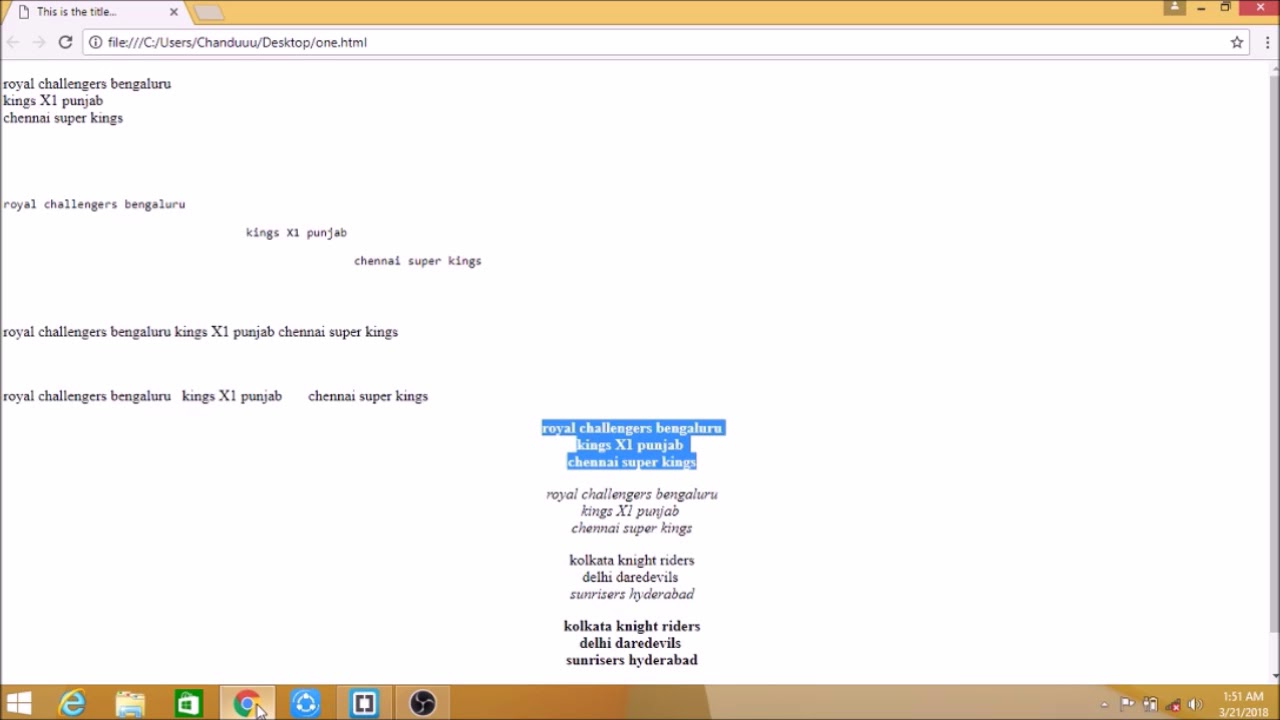Open SHAREit from the taskbar
Image resolution: width=1280 pixels, height=720 pixels.
point(306,704)
